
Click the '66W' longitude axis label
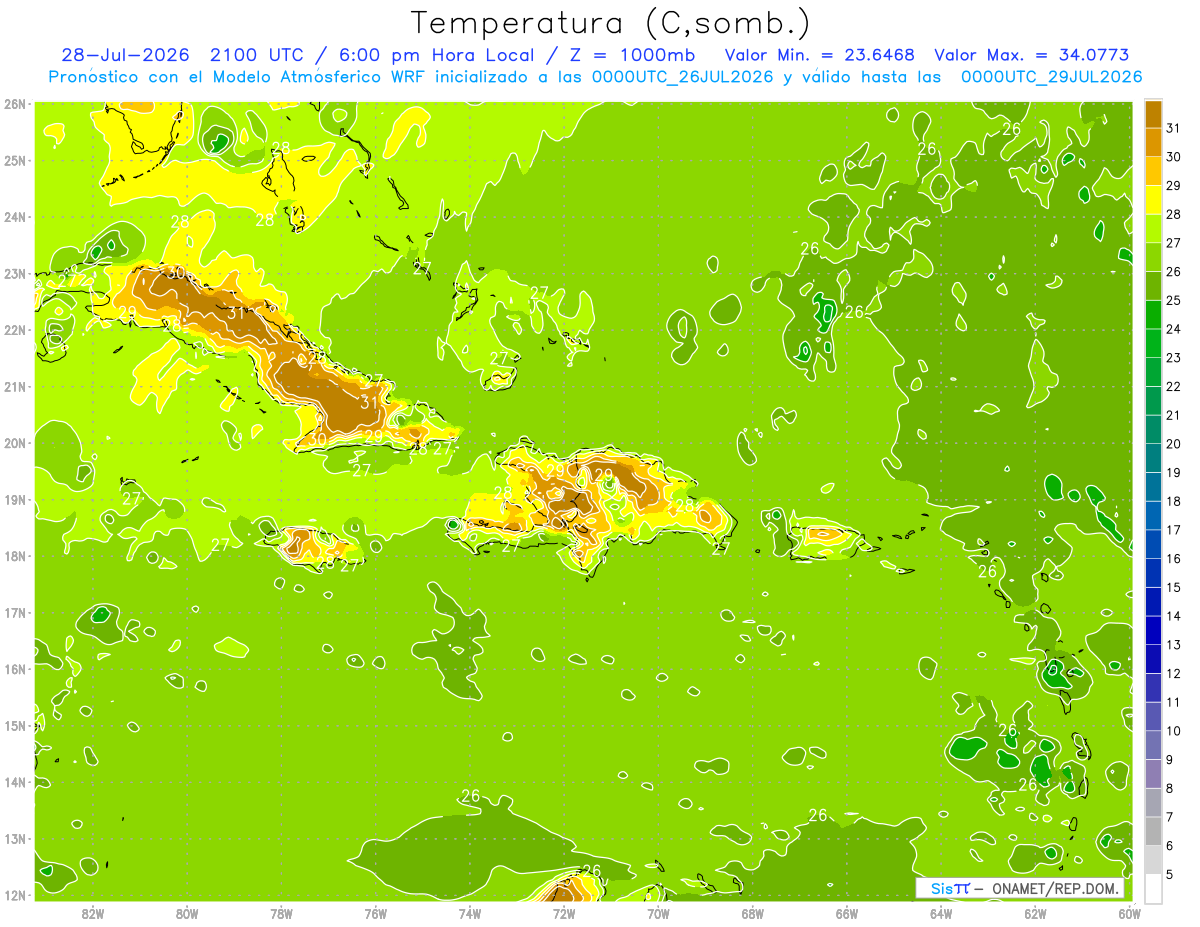pyautogui.click(x=846, y=913)
